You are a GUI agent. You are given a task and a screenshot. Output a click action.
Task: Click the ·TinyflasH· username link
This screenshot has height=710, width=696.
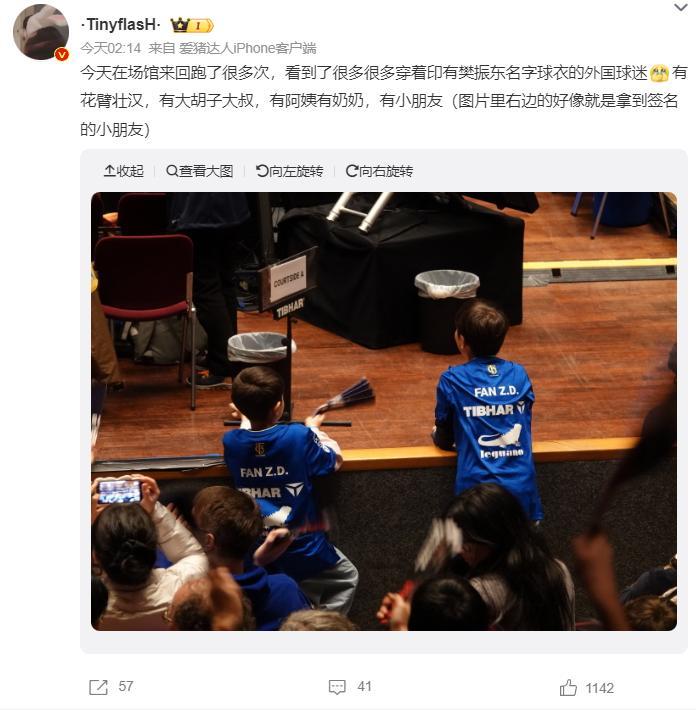click(x=120, y=24)
